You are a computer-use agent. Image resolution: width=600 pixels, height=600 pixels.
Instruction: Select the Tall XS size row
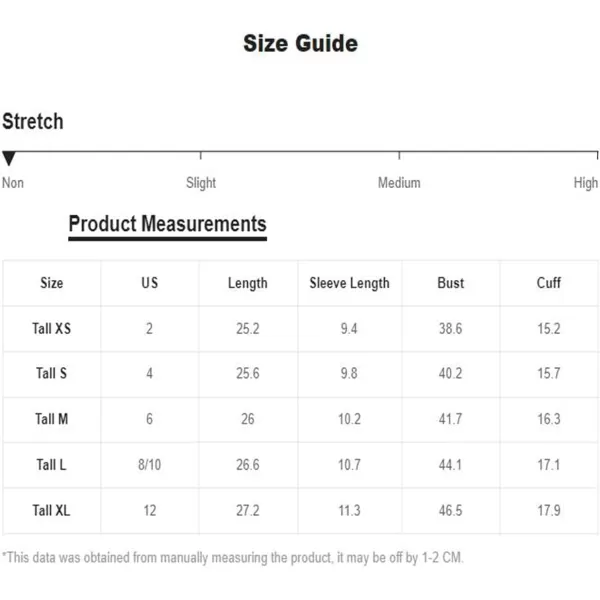52,329
